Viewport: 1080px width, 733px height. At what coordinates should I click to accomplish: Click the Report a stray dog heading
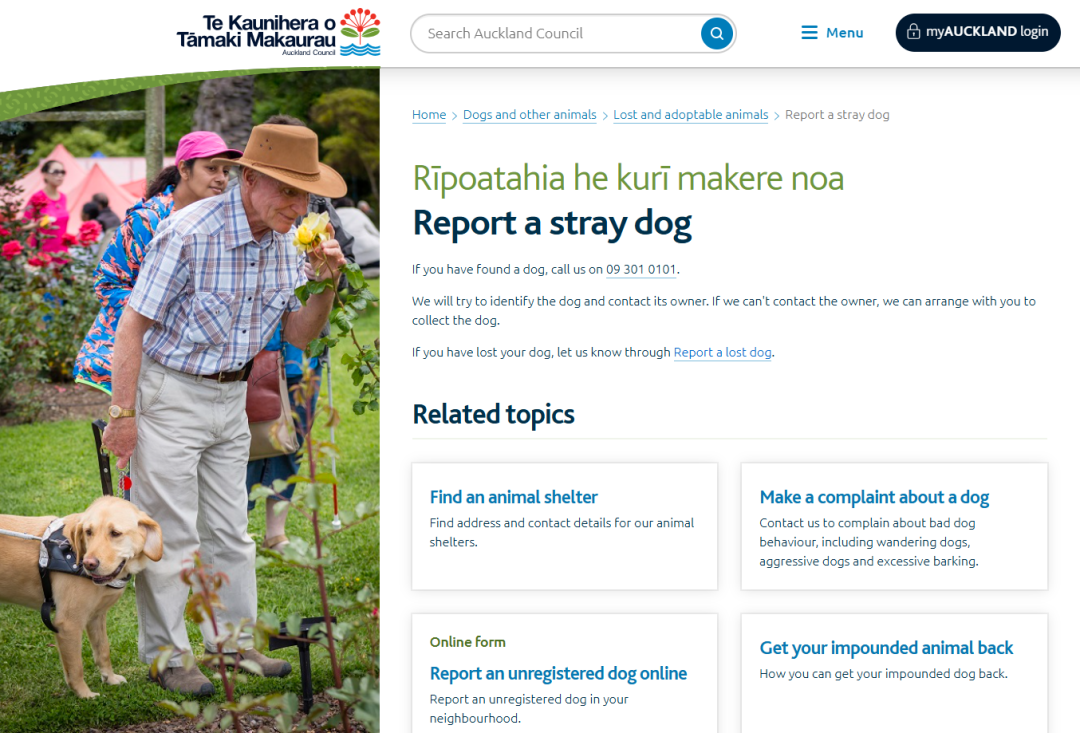tap(552, 223)
